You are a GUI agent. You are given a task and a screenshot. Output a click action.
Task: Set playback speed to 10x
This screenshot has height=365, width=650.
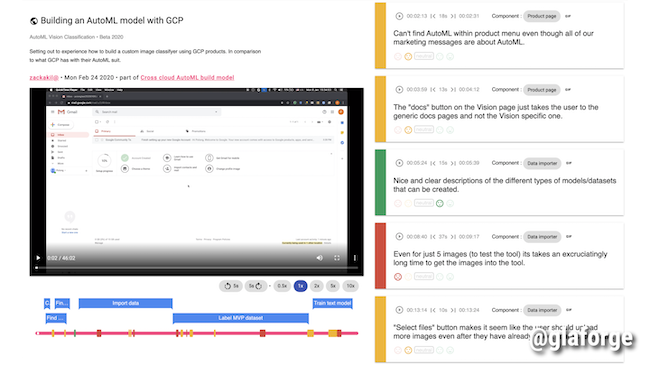351,286
